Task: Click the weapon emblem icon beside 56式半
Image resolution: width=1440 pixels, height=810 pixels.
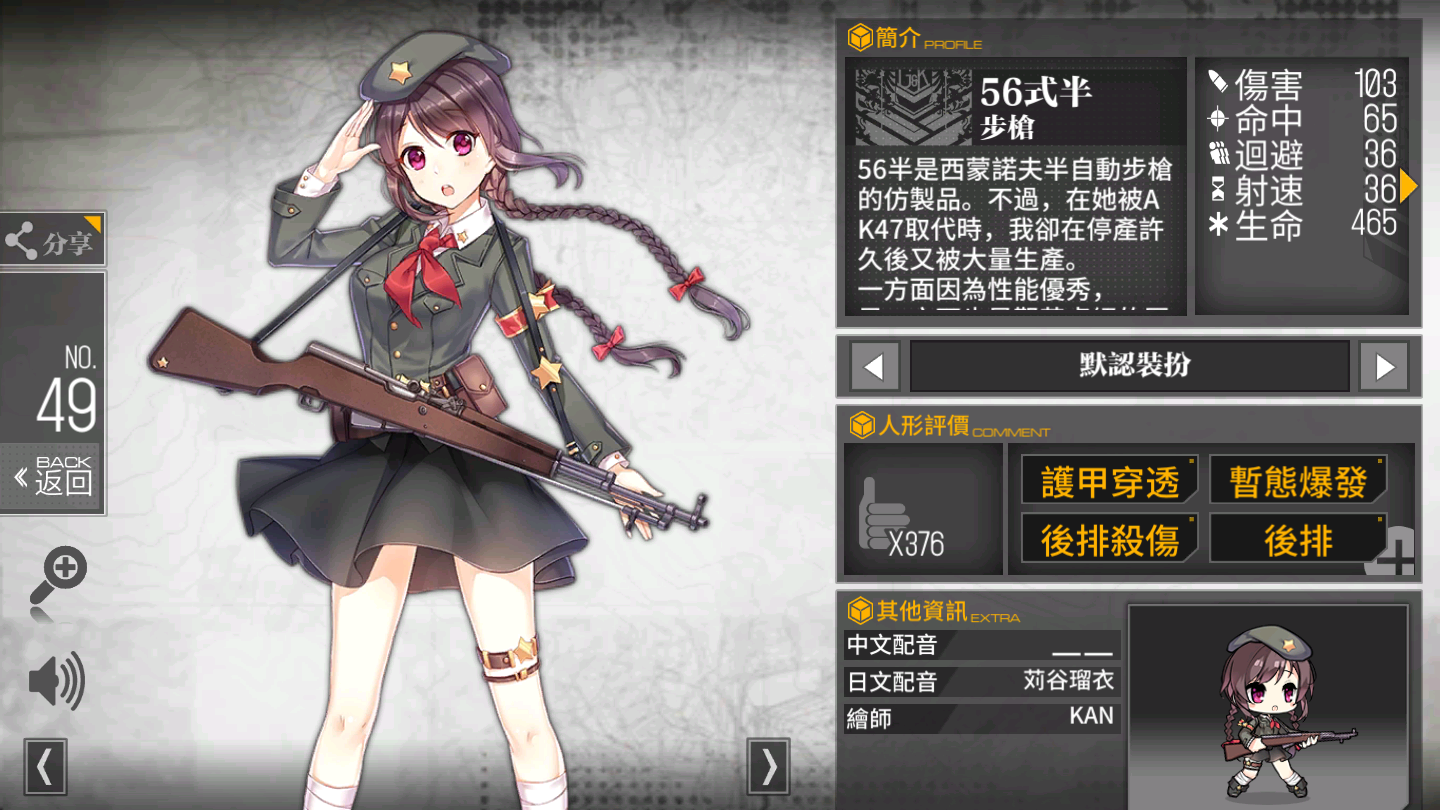Action: (x=914, y=106)
